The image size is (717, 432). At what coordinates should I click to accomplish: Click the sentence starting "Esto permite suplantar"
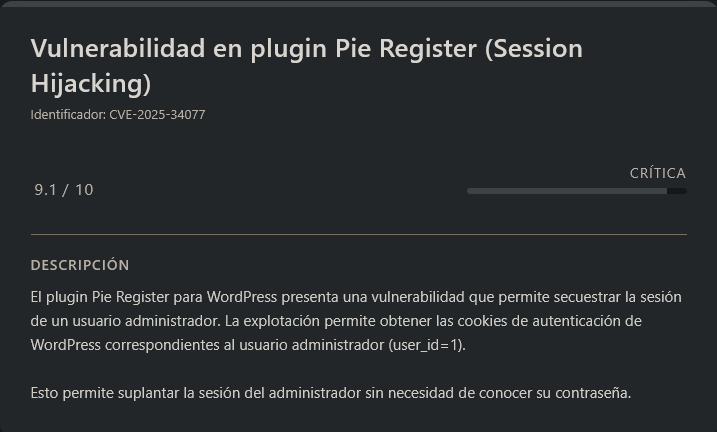coord(330,392)
